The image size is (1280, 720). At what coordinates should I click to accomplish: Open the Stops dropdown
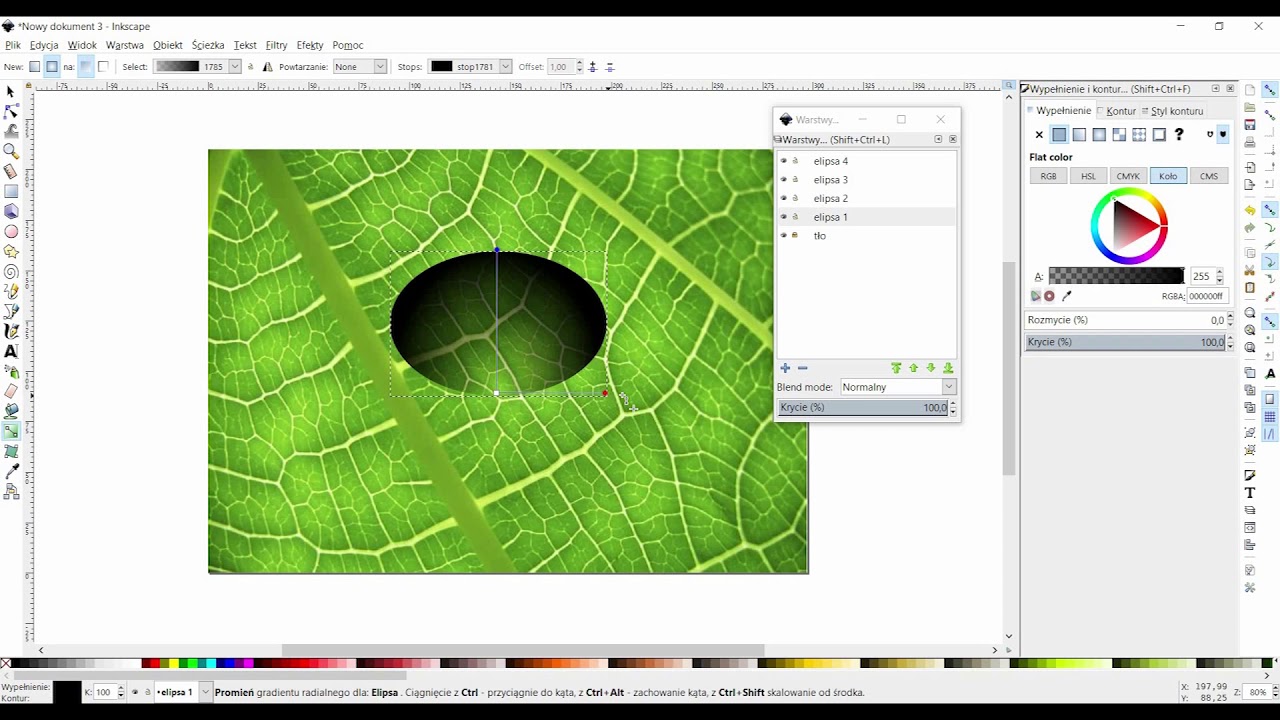pos(471,67)
